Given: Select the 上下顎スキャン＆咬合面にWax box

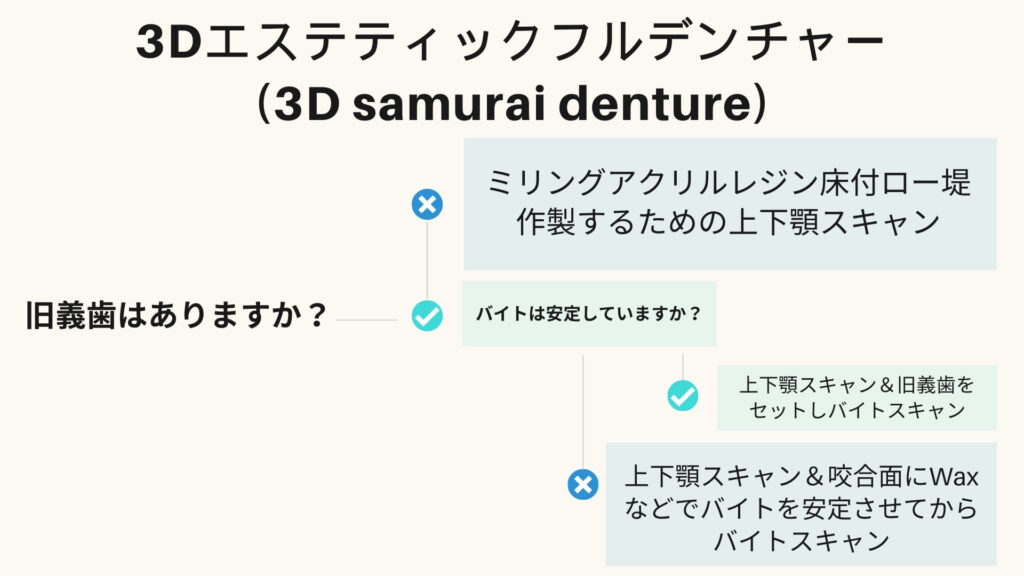Looking at the screenshot, I should [801, 504].
